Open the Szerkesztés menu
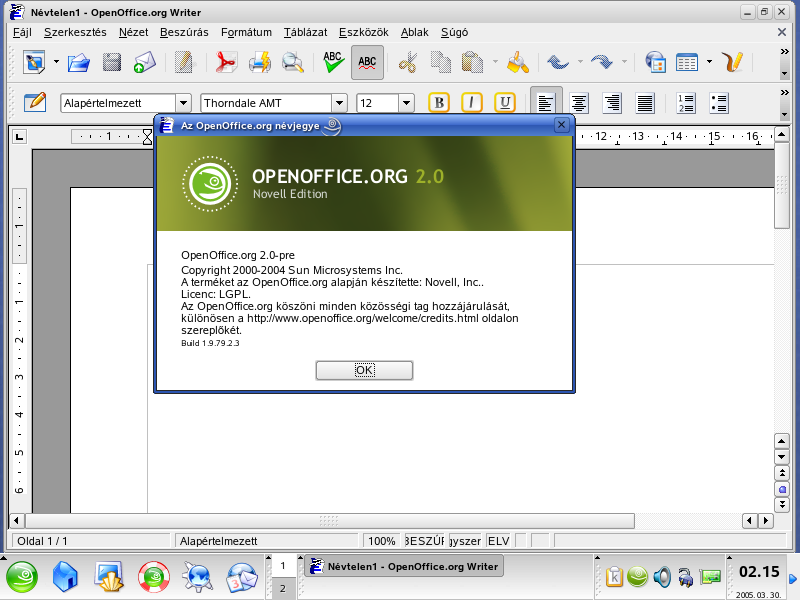This screenshot has width=800, height=600. point(75,32)
